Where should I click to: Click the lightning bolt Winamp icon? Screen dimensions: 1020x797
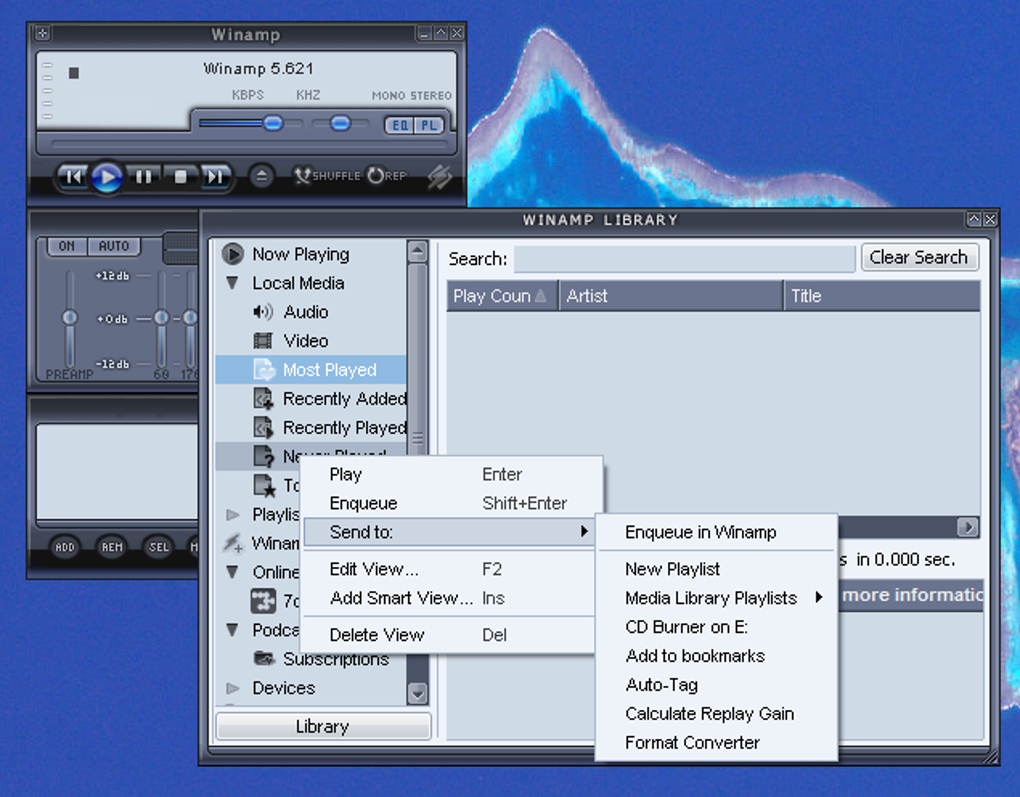click(x=440, y=176)
